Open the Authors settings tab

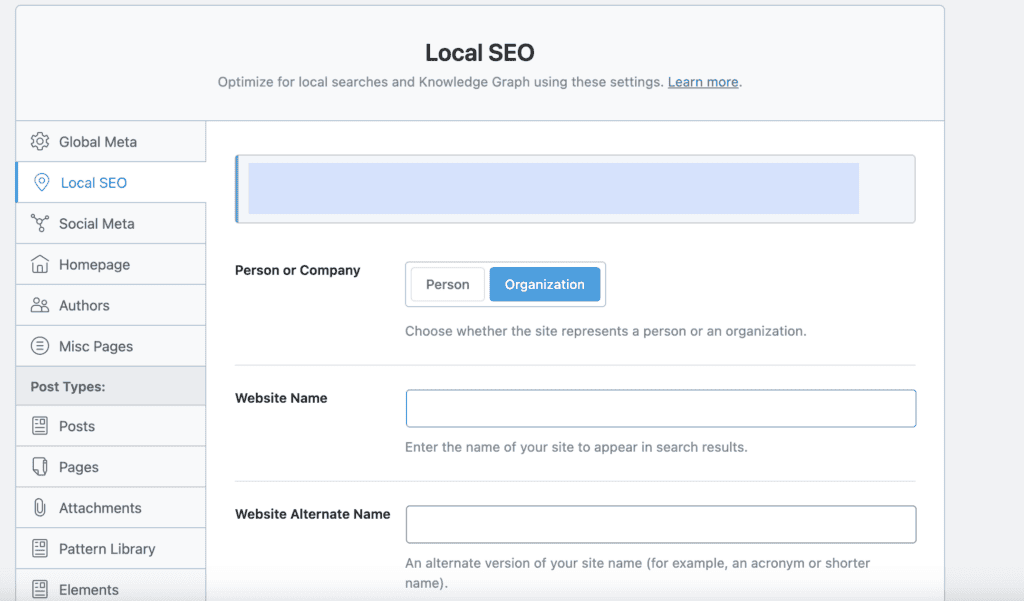pyautogui.click(x=111, y=305)
